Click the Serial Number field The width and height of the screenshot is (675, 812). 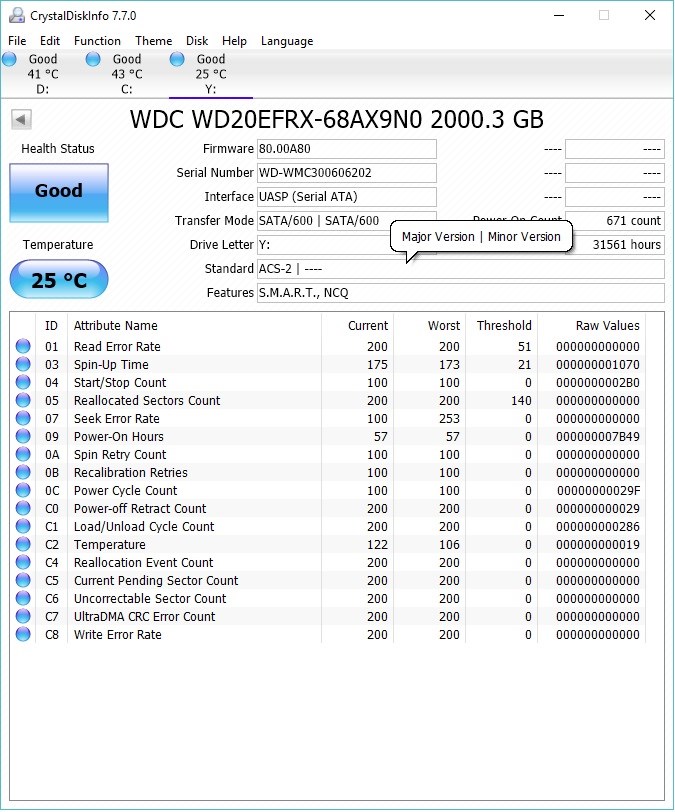coord(347,173)
